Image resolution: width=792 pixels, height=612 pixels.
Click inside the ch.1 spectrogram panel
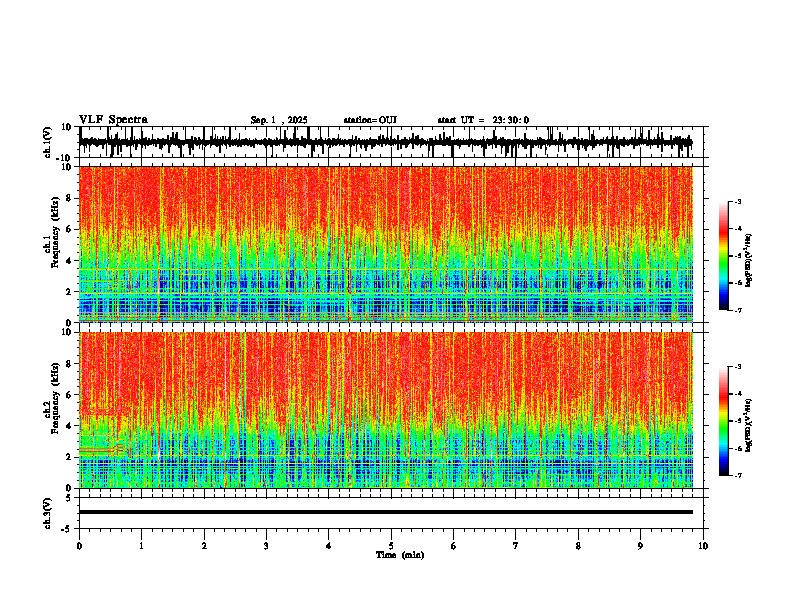click(x=385, y=244)
